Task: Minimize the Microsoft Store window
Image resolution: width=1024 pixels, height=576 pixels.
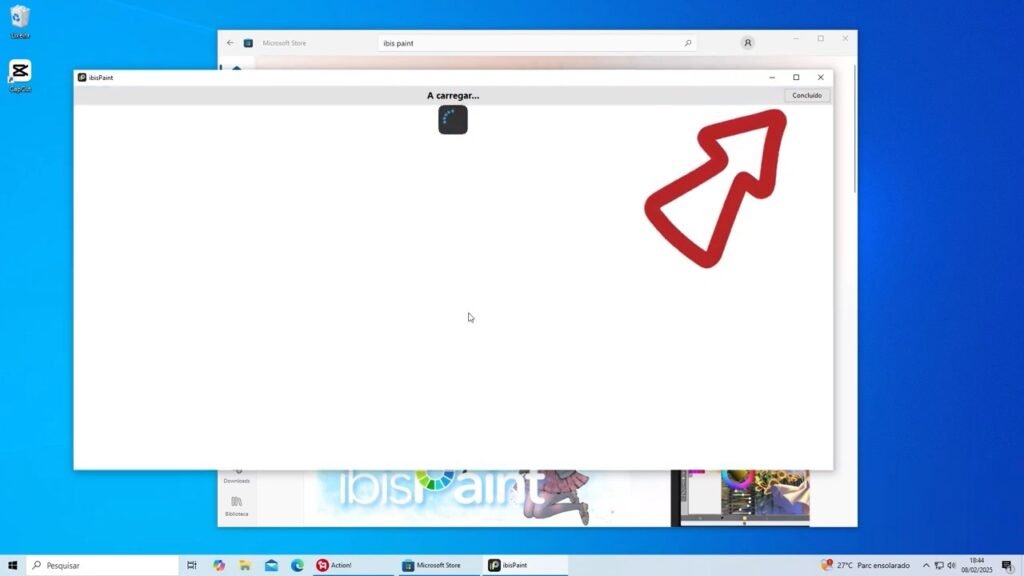Action: pos(796,39)
